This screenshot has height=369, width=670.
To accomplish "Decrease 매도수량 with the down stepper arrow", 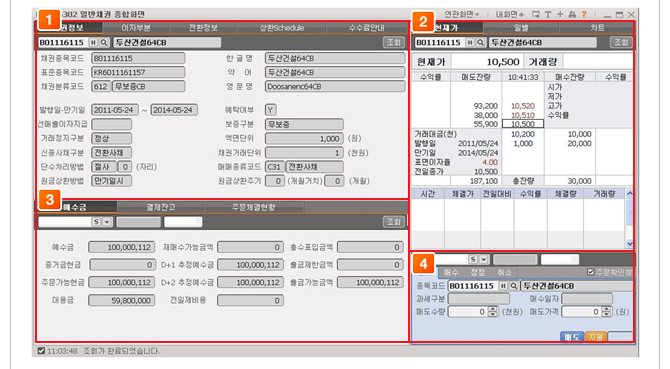I will (493, 314).
